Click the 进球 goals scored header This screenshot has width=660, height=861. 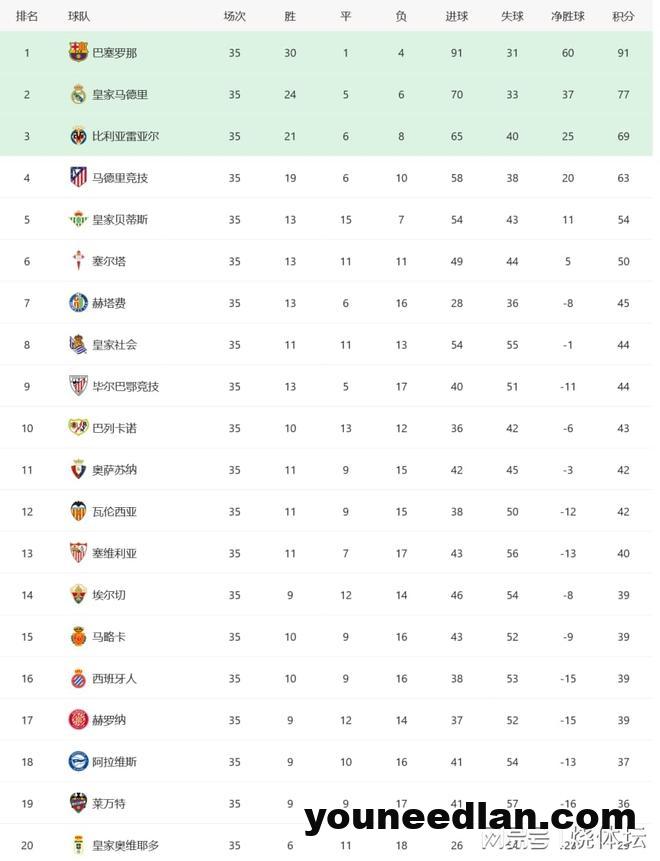click(457, 16)
